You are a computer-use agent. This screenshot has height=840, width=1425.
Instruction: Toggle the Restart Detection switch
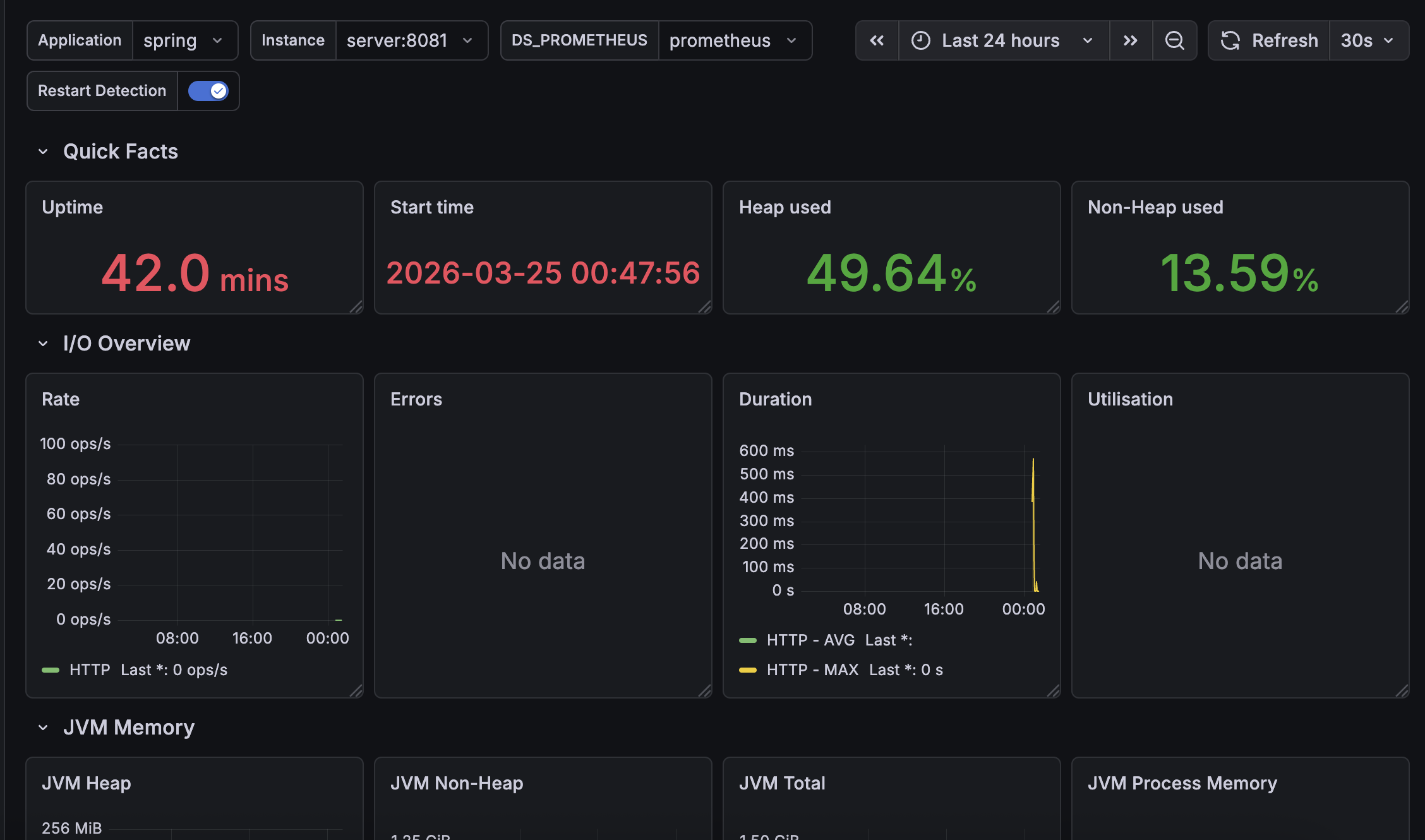click(x=208, y=91)
